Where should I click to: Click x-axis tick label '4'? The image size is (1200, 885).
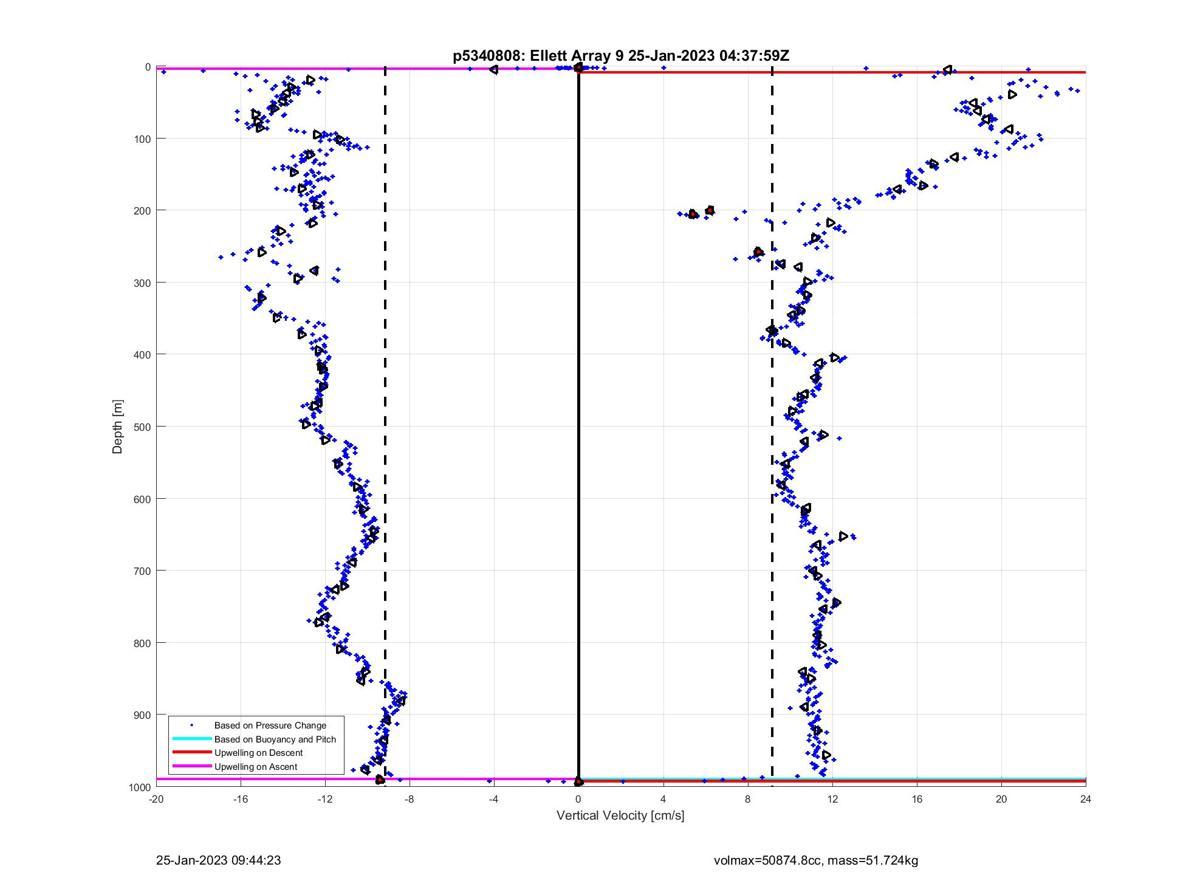[663, 799]
